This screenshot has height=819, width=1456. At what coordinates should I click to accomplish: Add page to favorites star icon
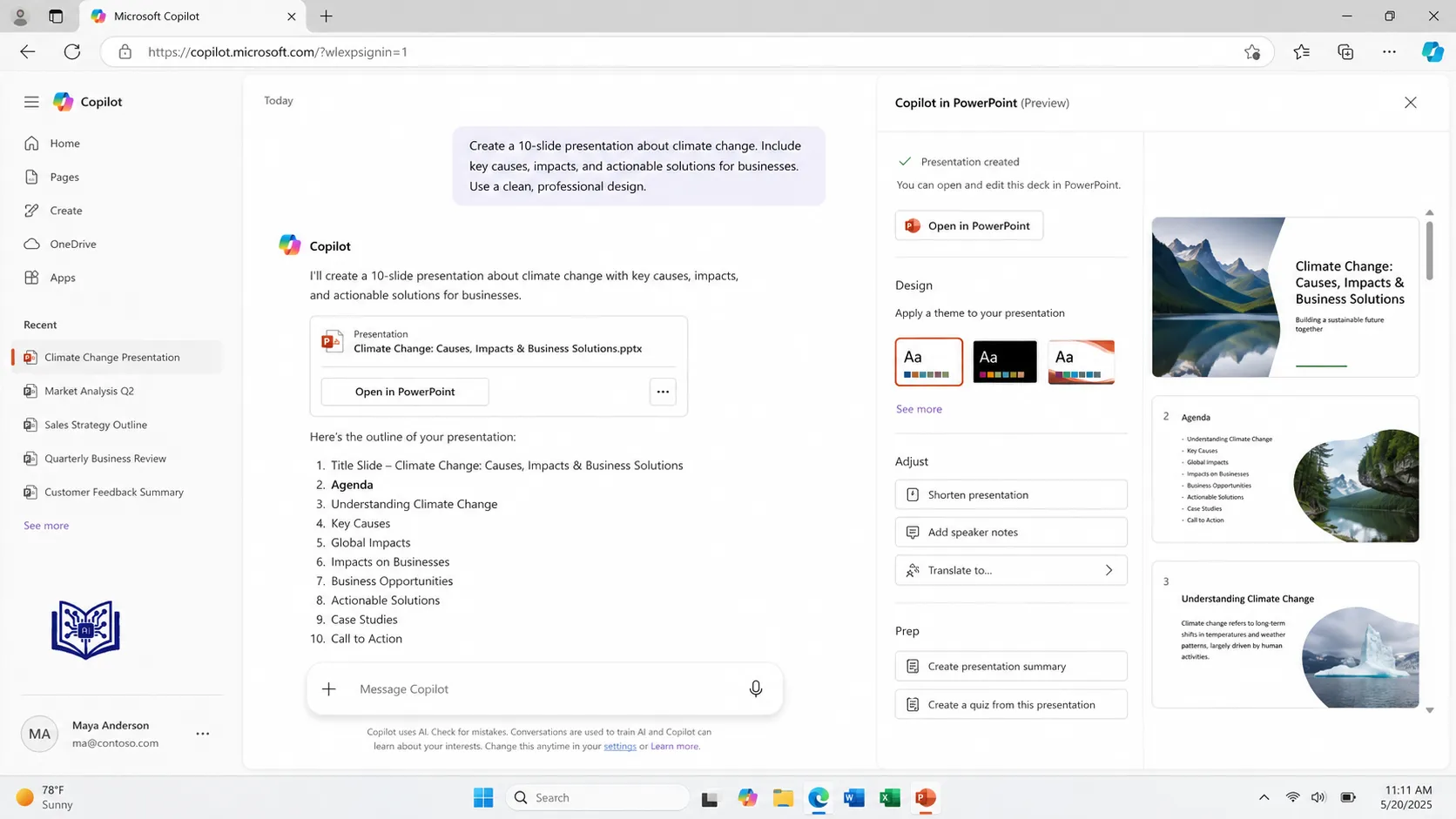(x=1252, y=51)
